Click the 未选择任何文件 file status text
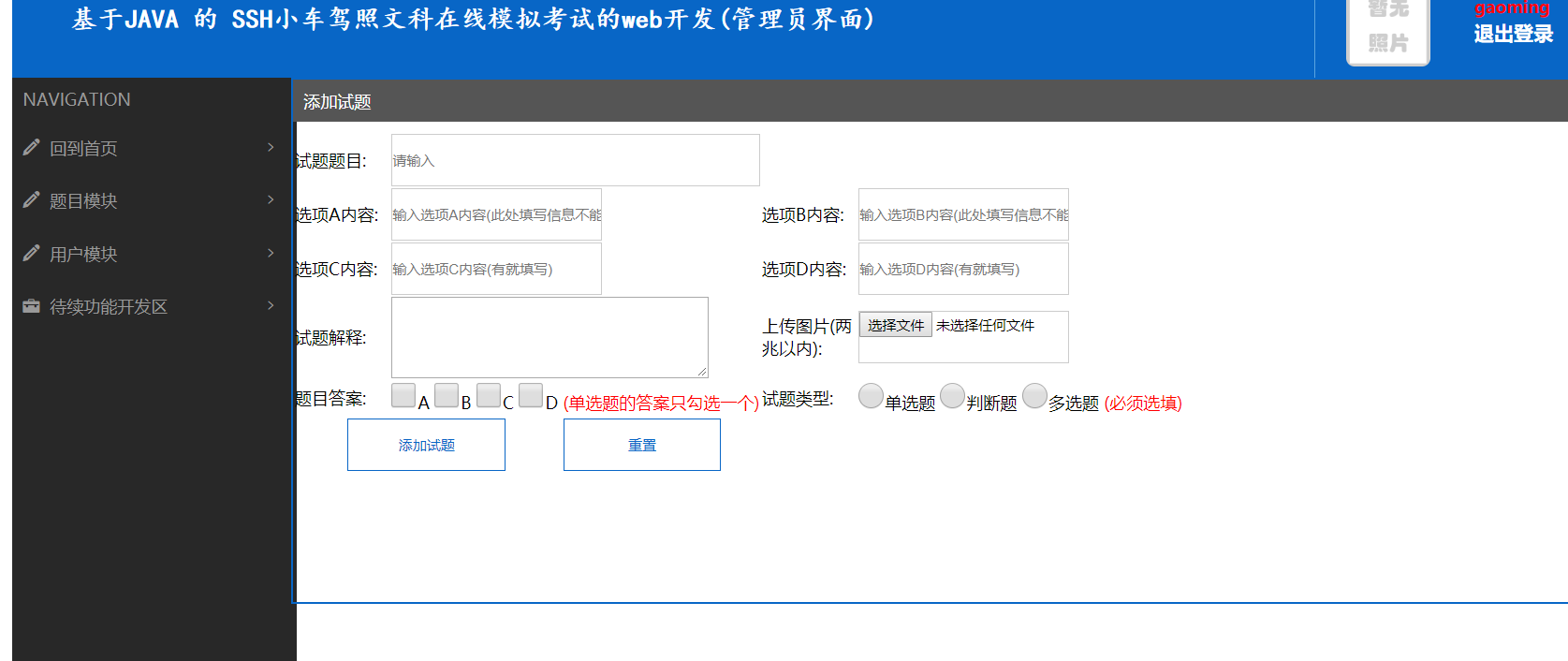Screen dimensions: 1568x661 tap(985, 325)
